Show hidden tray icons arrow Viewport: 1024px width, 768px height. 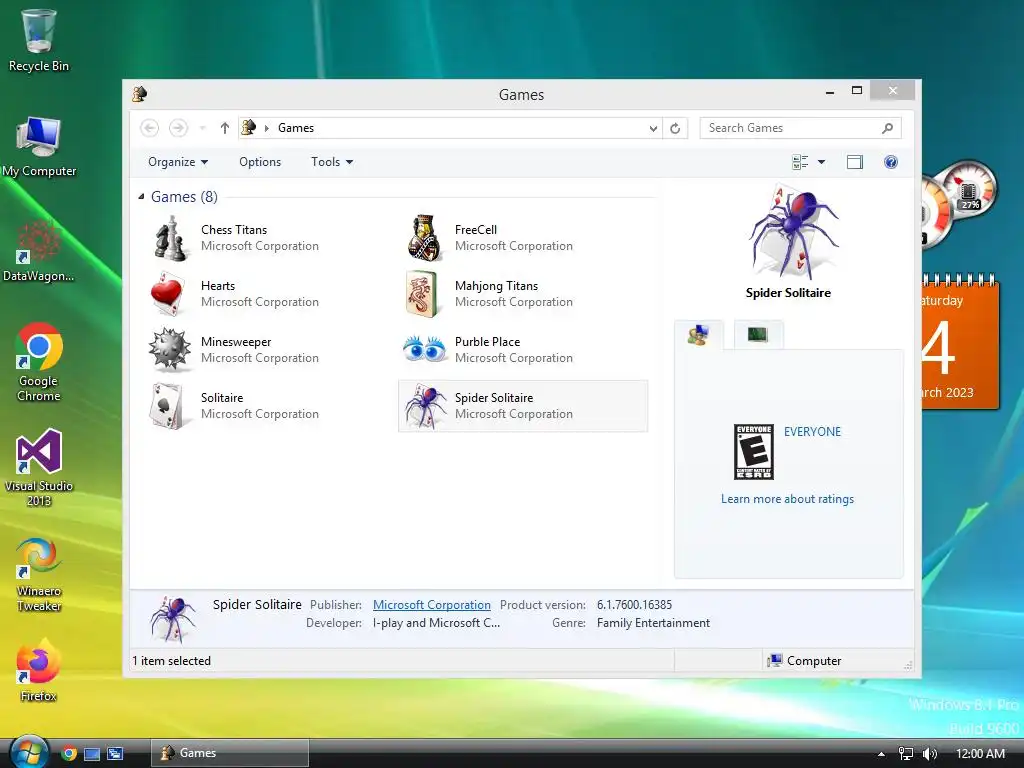click(882, 754)
